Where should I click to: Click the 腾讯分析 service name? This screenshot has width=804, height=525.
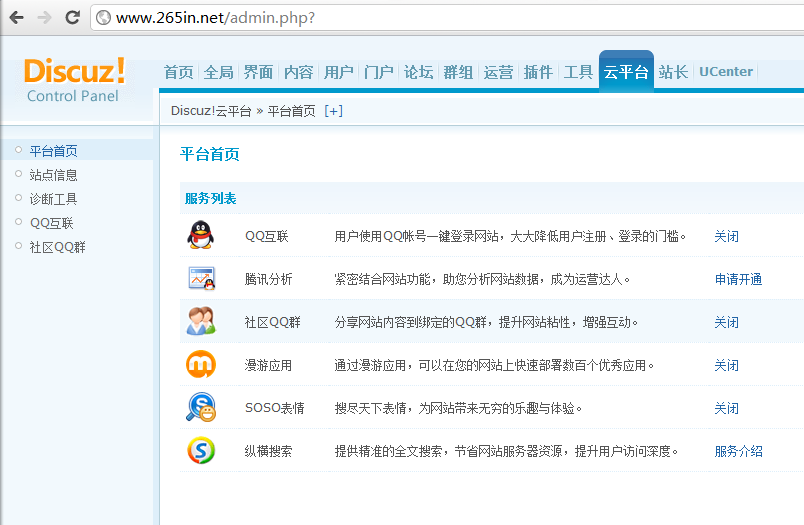click(x=268, y=279)
